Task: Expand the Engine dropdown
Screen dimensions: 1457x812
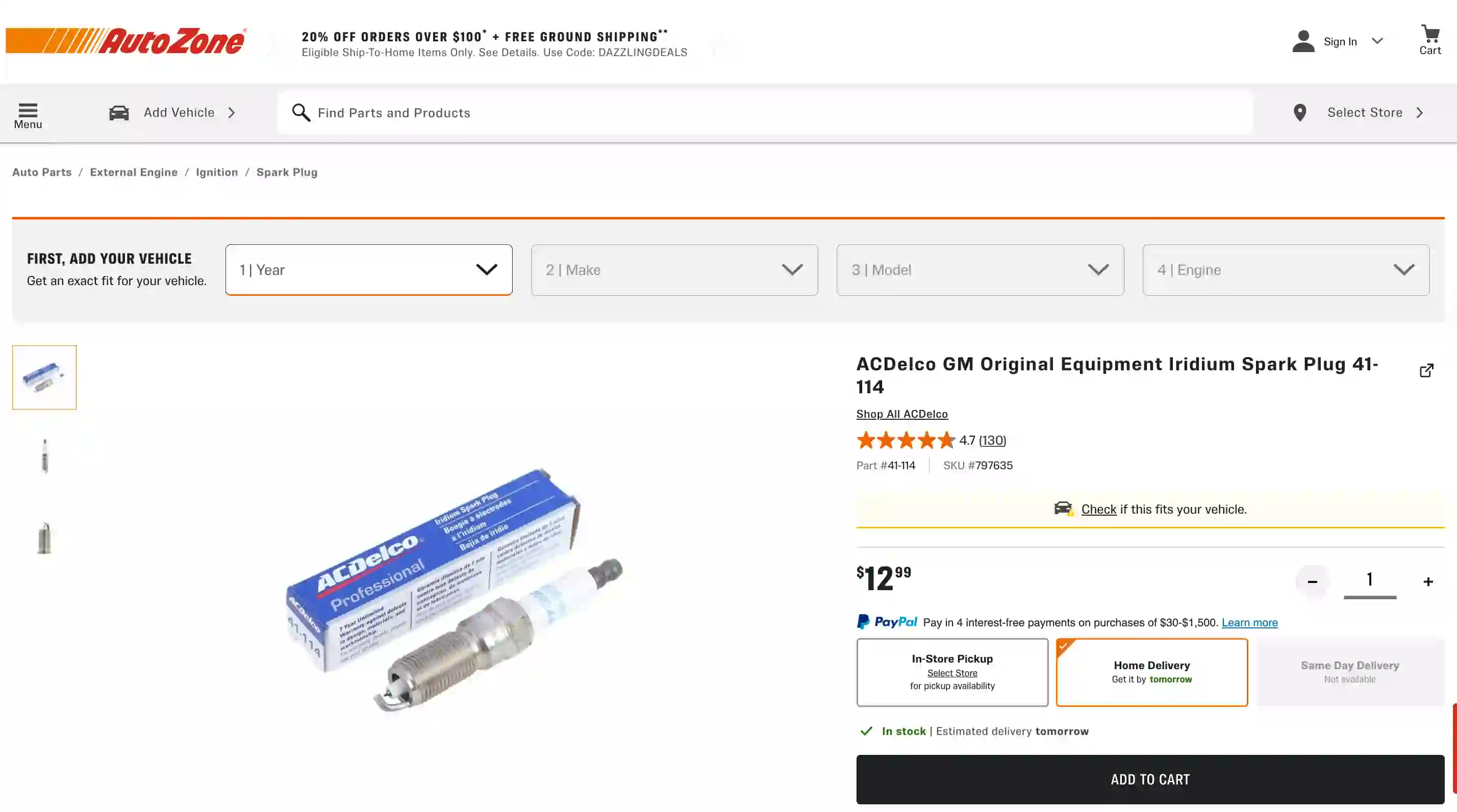Action: point(1286,270)
